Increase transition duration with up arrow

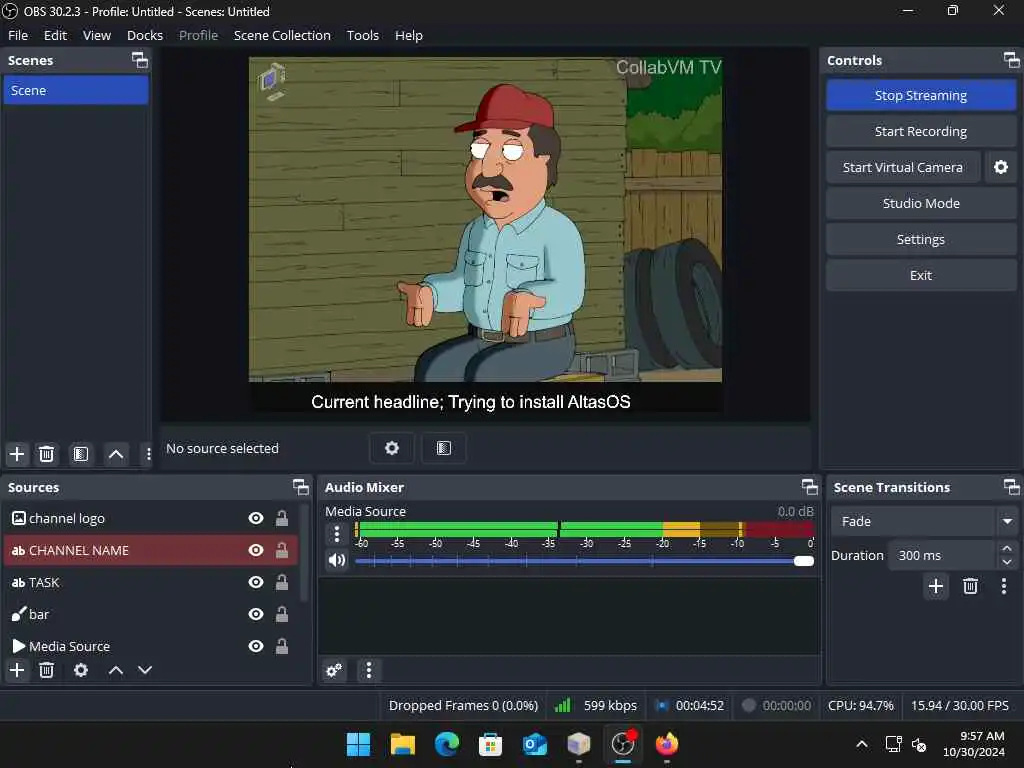point(1007,549)
